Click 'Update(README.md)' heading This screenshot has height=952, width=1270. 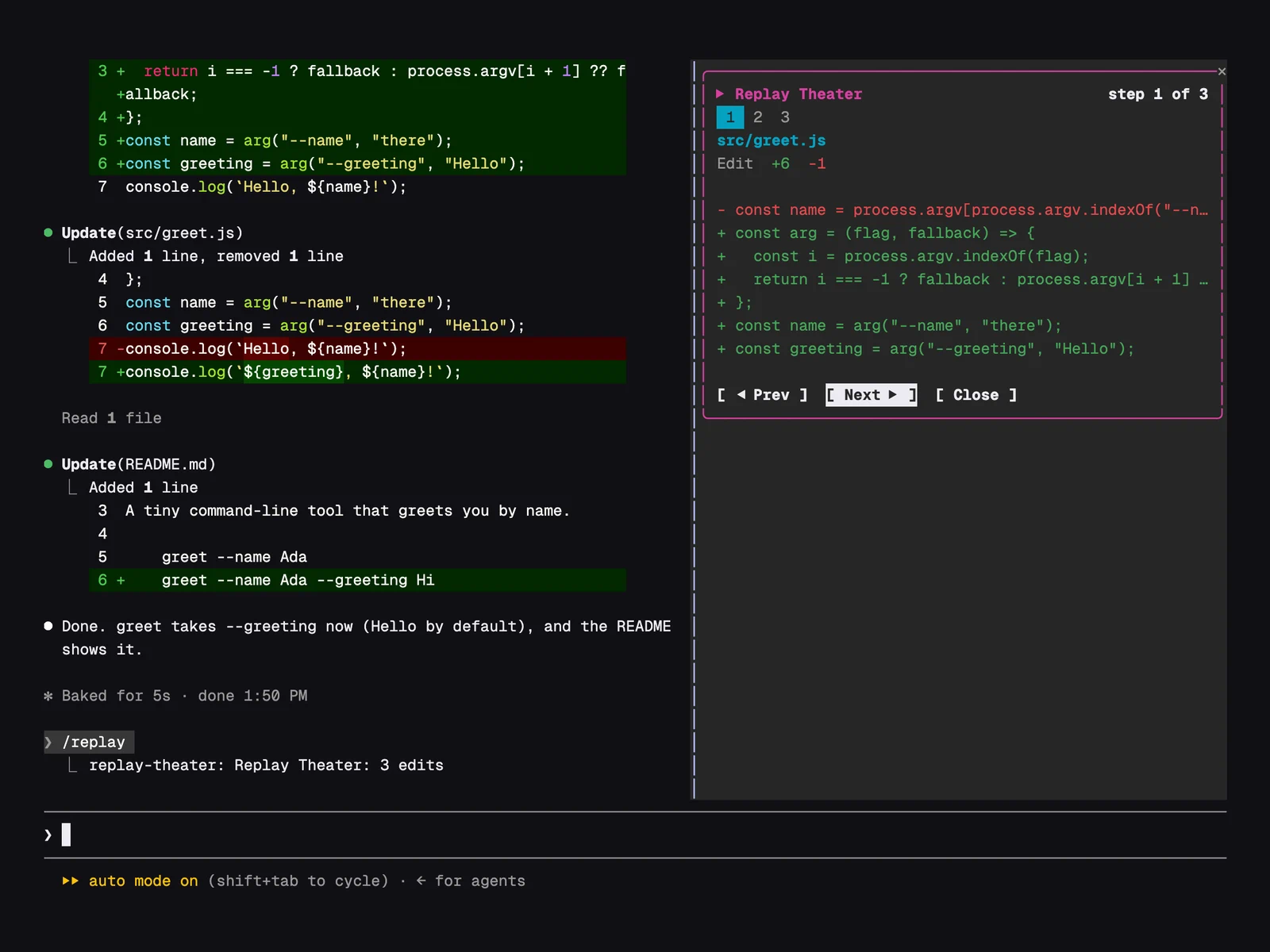click(139, 464)
